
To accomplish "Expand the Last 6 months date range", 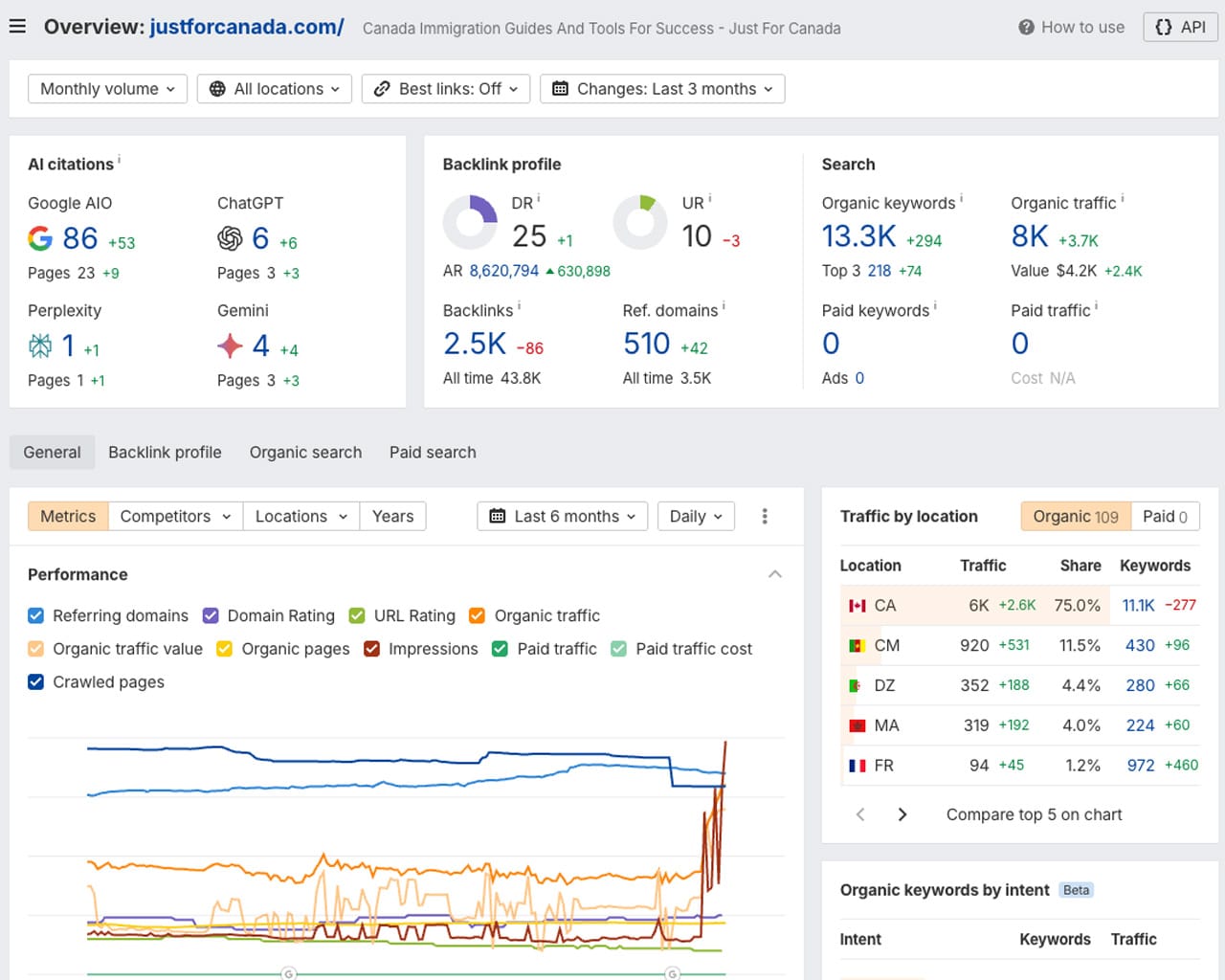I will [563, 517].
